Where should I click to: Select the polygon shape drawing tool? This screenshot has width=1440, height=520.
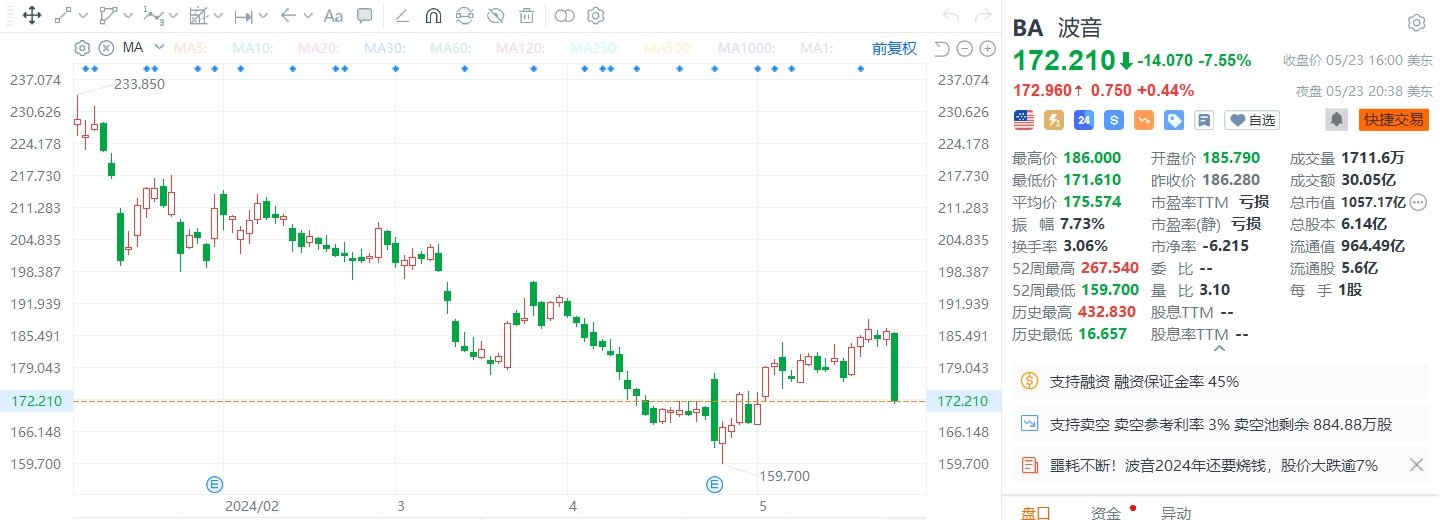[x=108, y=16]
